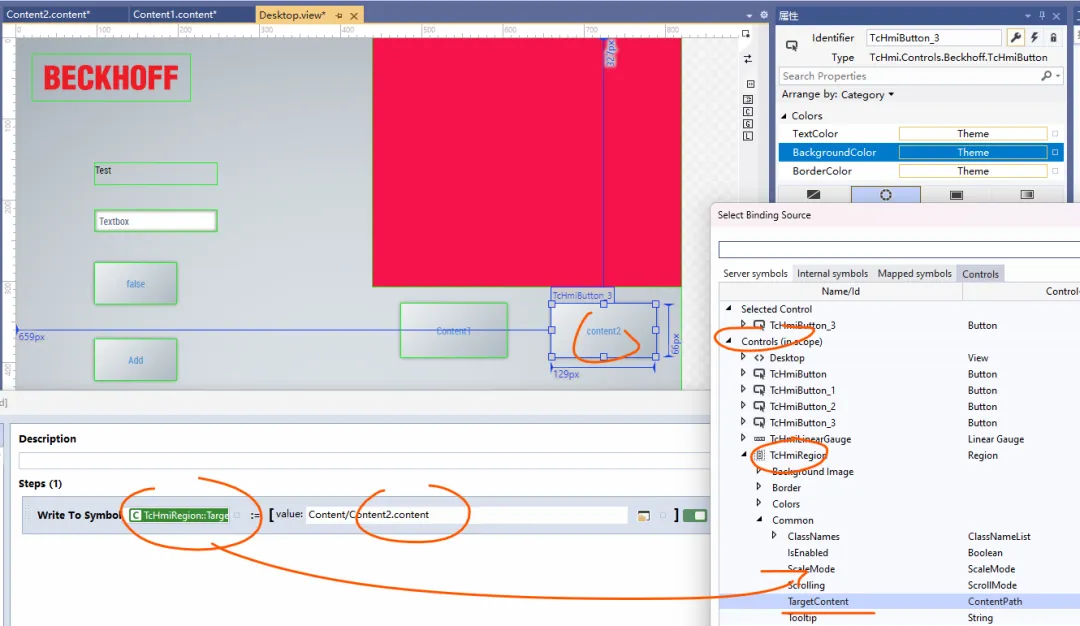Viewport: 1080px width, 626px height.
Task: Click the designer sidebar icon labeled C
Action: point(748,112)
